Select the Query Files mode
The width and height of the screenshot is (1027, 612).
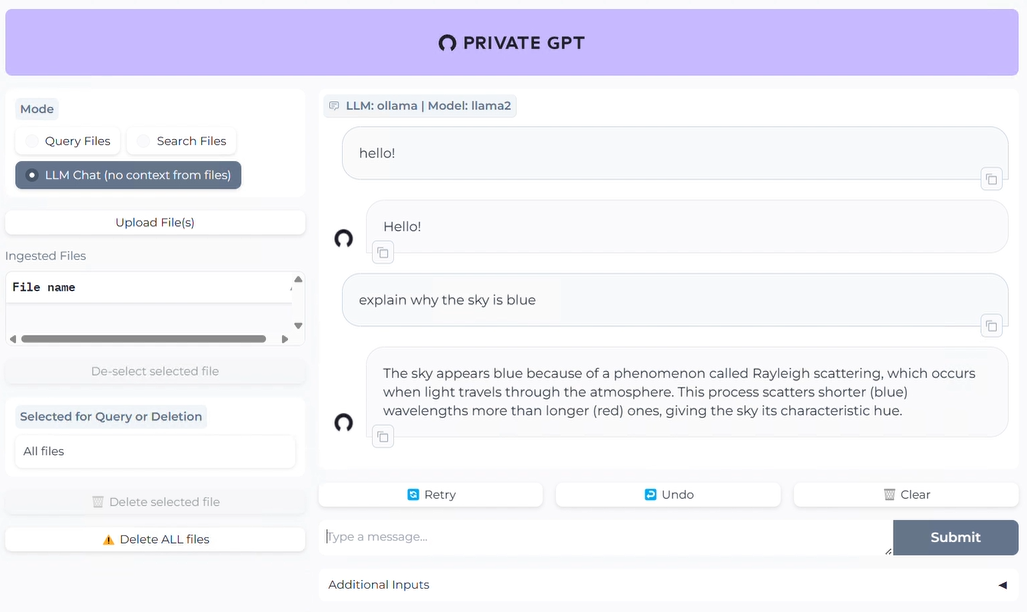[67, 141]
